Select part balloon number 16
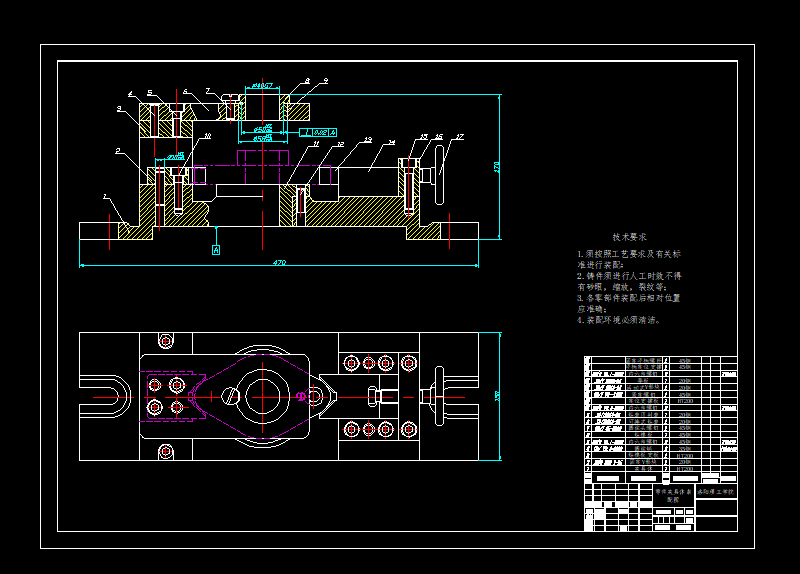800x574 pixels. point(439,137)
